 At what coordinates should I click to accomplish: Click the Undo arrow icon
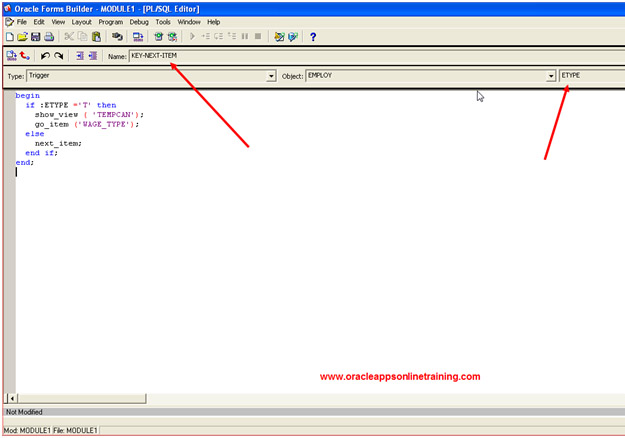(x=45, y=56)
